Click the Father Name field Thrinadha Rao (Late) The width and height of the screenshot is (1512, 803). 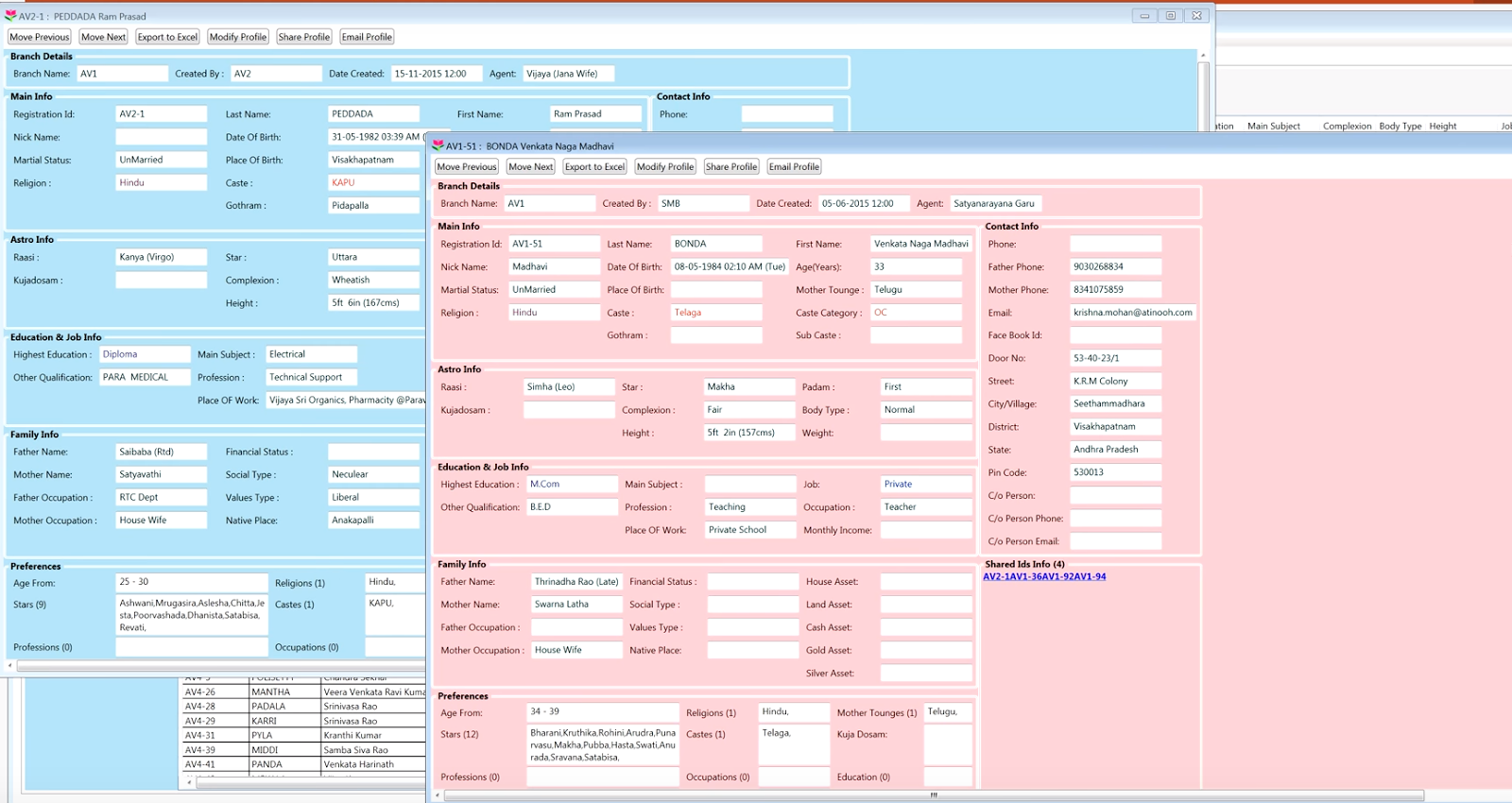[x=576, y=582]
